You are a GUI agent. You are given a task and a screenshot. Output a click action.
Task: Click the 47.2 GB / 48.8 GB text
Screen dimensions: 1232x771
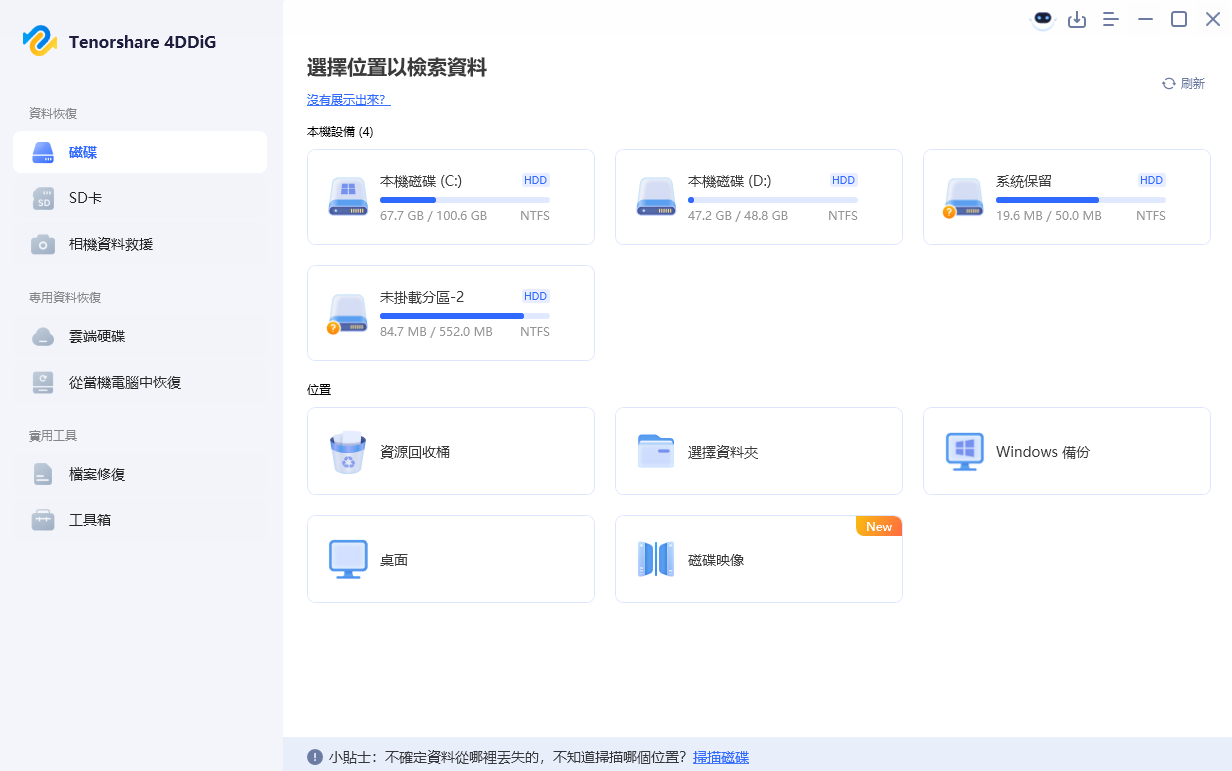click(x=738, y=216)
